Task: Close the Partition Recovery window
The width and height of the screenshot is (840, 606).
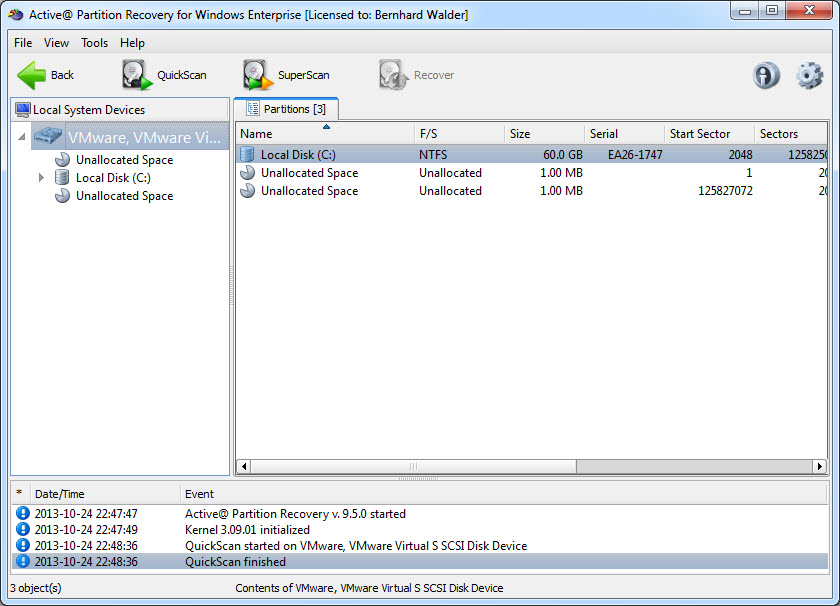Action: tap(809, 11)
